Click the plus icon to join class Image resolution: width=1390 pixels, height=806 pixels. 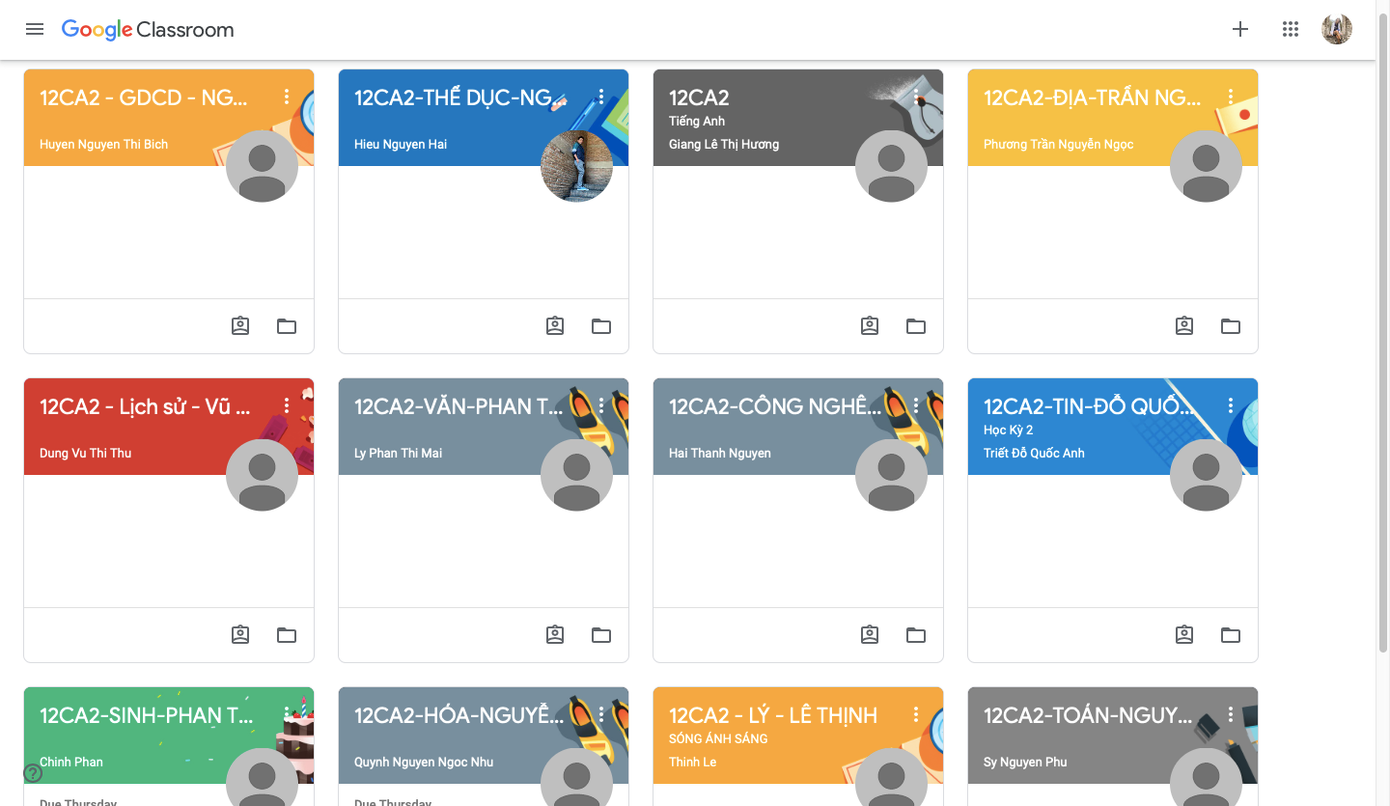1240,29
